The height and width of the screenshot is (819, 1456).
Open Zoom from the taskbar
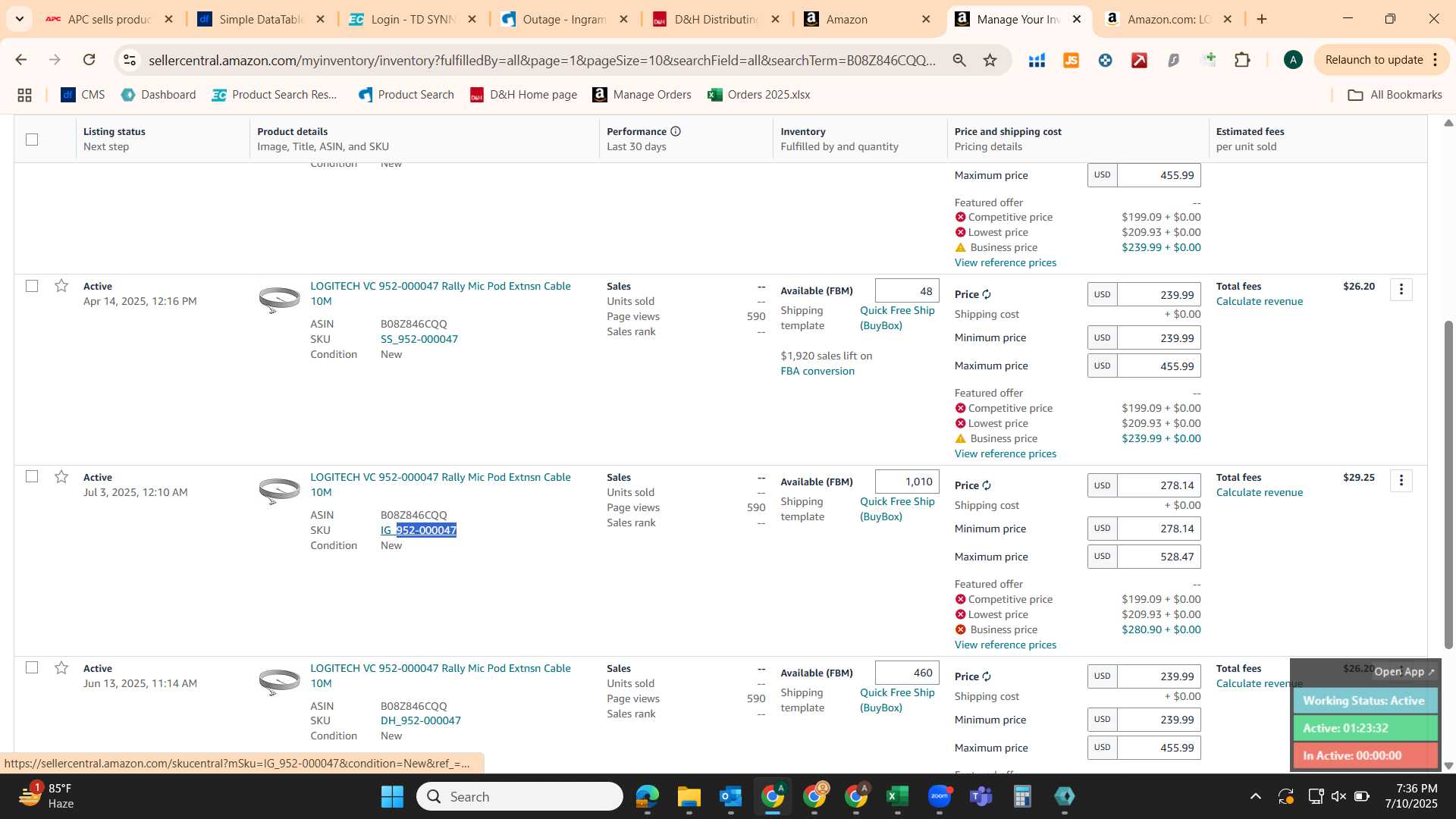click(939, 796)
